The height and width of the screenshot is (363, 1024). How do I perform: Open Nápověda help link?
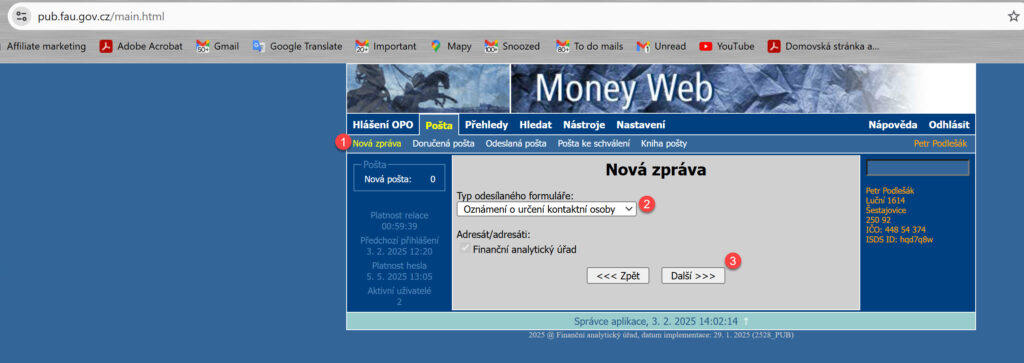tap(893, 125)
